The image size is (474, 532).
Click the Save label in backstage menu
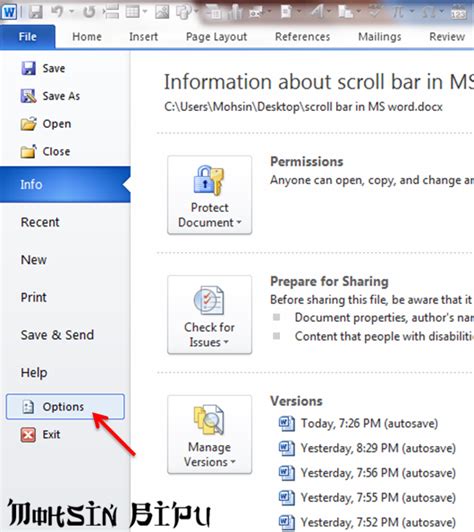click(54, 68)
